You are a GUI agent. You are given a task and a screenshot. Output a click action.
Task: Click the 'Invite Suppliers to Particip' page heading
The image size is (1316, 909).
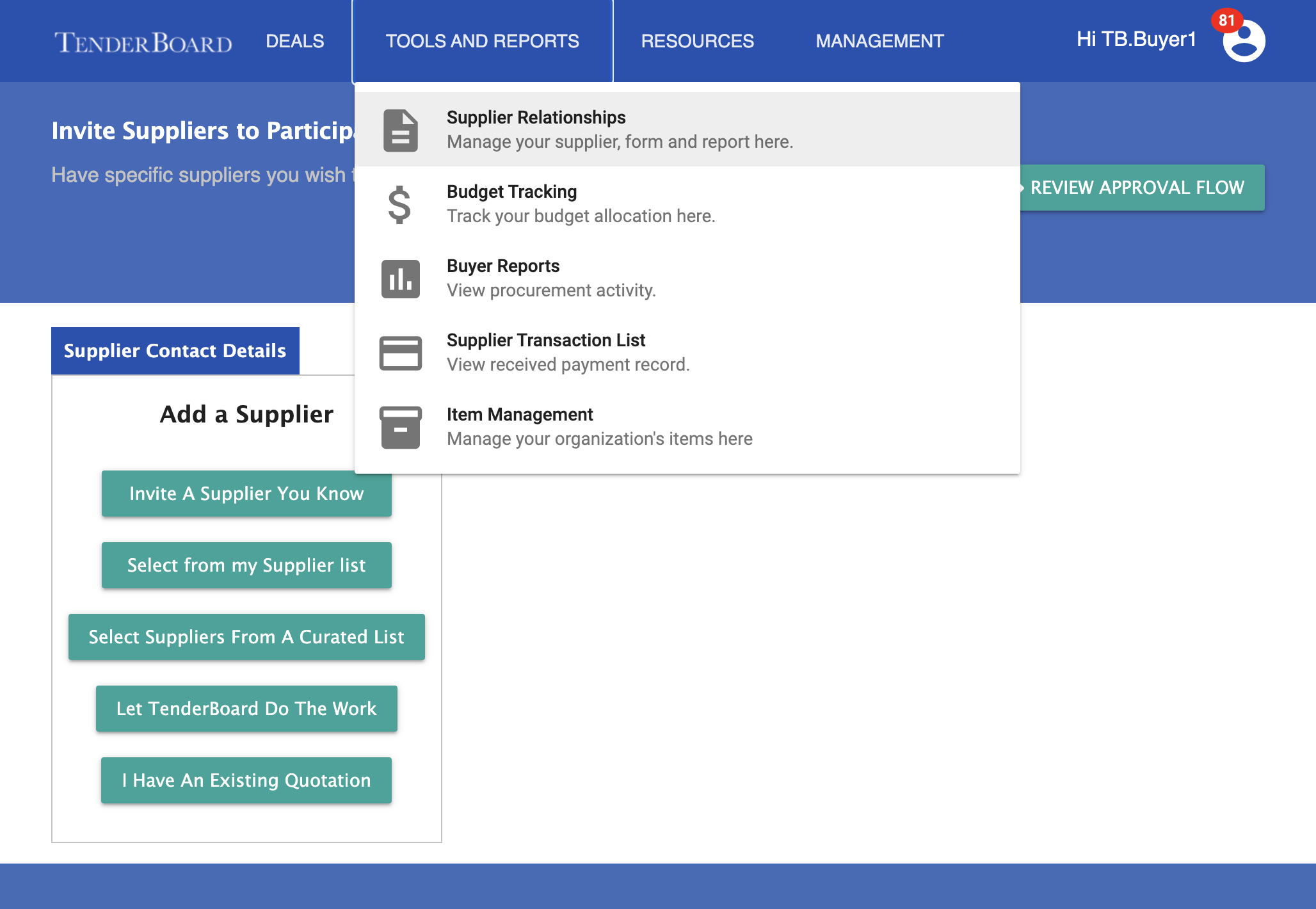click(203, 131)
